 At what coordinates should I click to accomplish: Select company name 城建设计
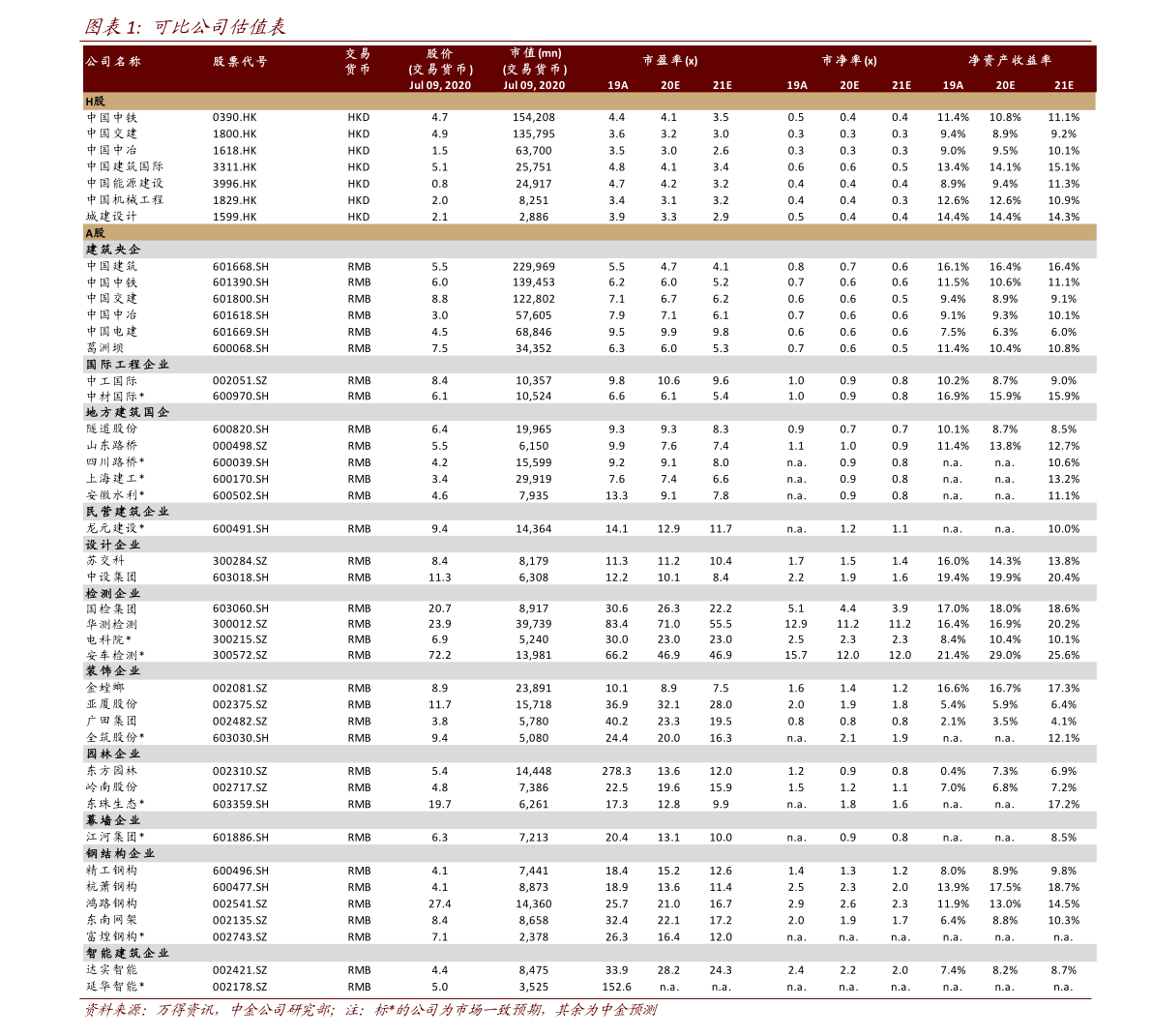[111, 217]
